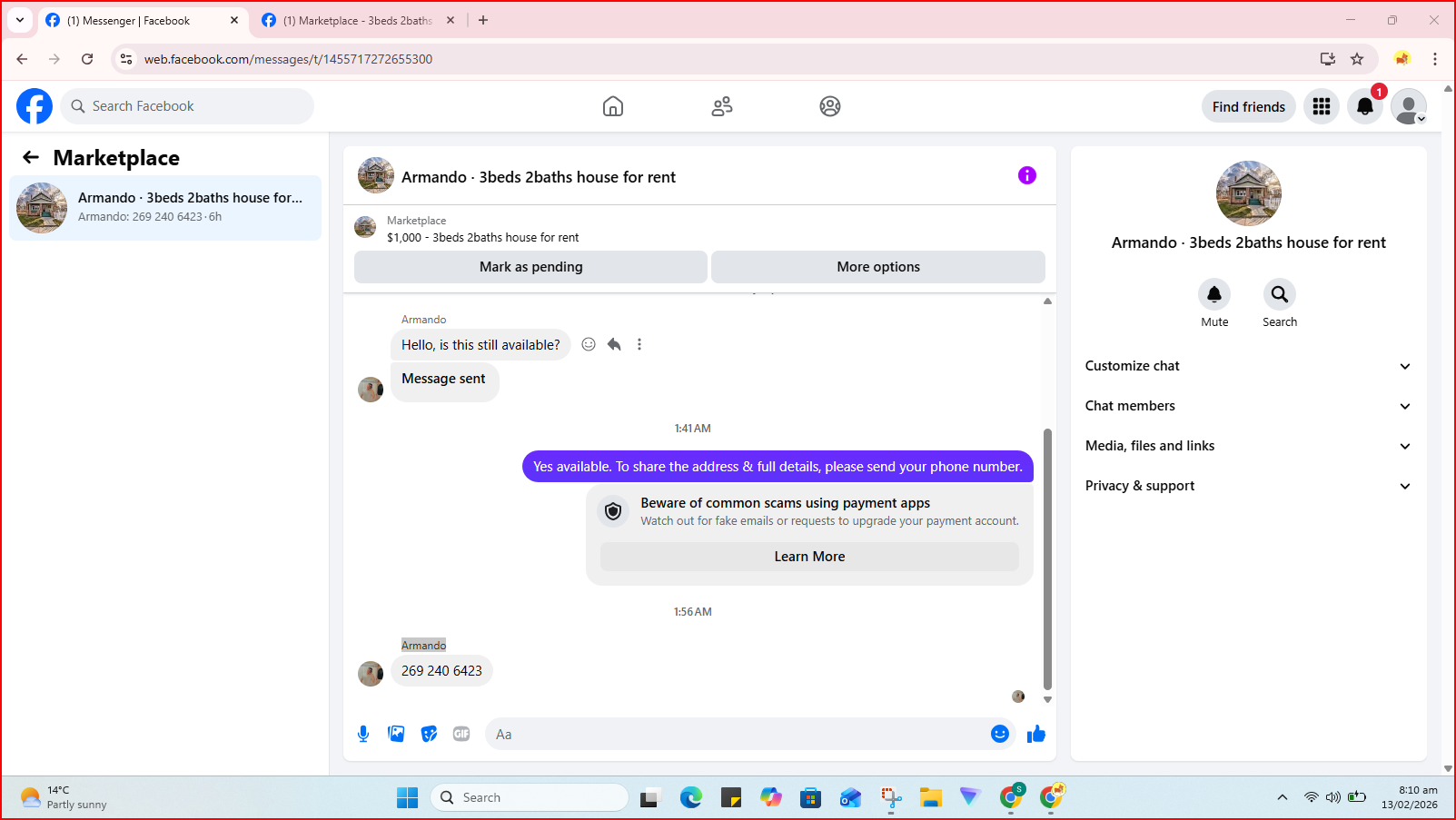Select the Armando conversation in list

point(165,208)
